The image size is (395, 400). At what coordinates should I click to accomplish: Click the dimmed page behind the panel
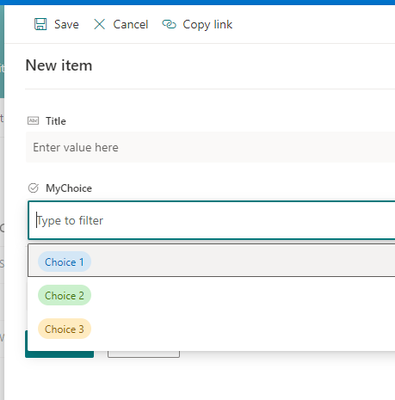2,233
